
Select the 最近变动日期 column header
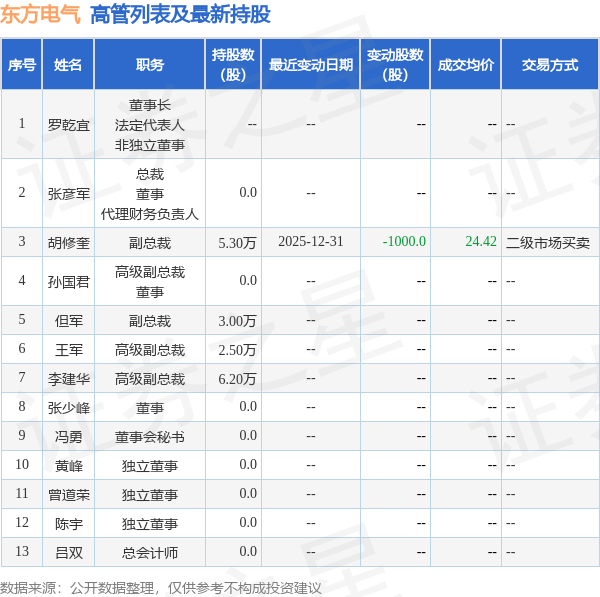point(311,65)
